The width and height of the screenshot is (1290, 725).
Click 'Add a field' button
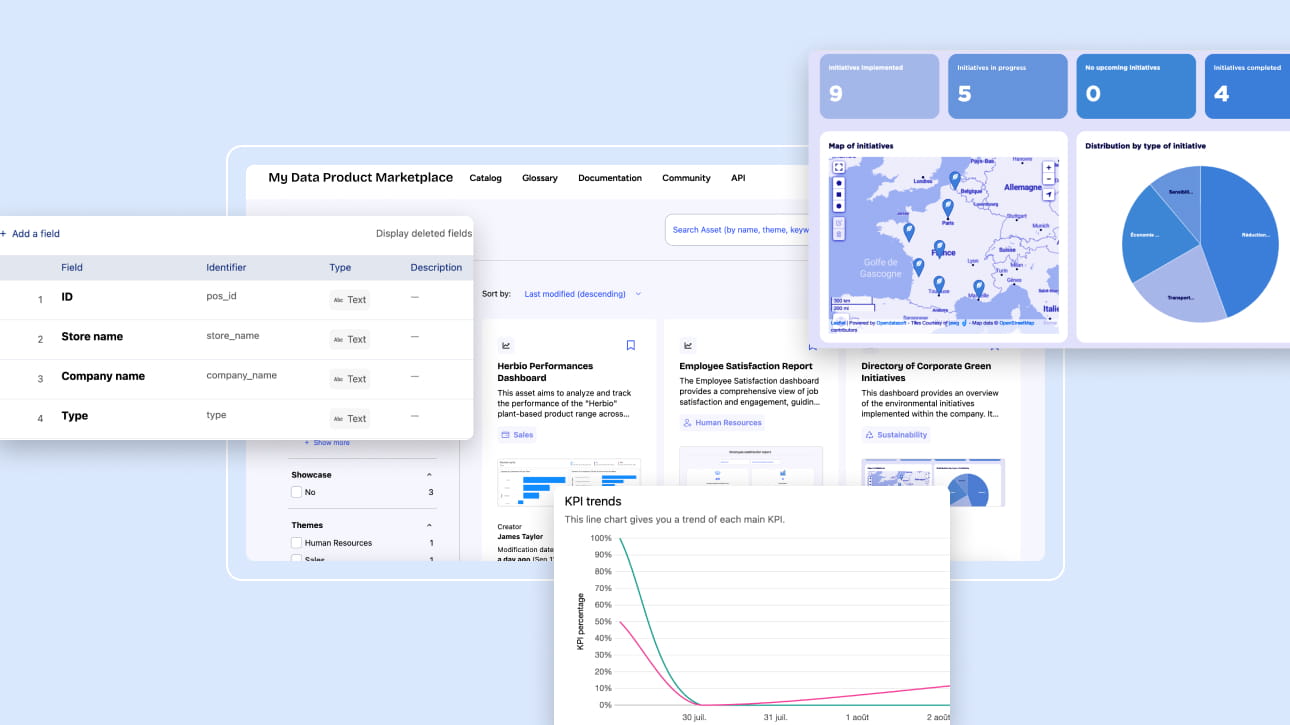coord(31,234)
